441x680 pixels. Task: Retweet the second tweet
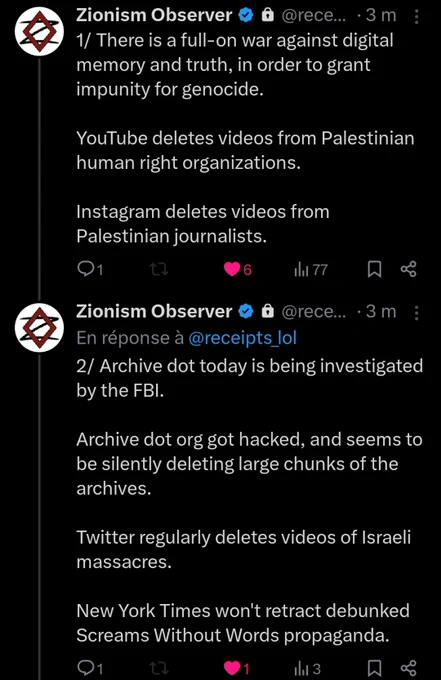159,668
